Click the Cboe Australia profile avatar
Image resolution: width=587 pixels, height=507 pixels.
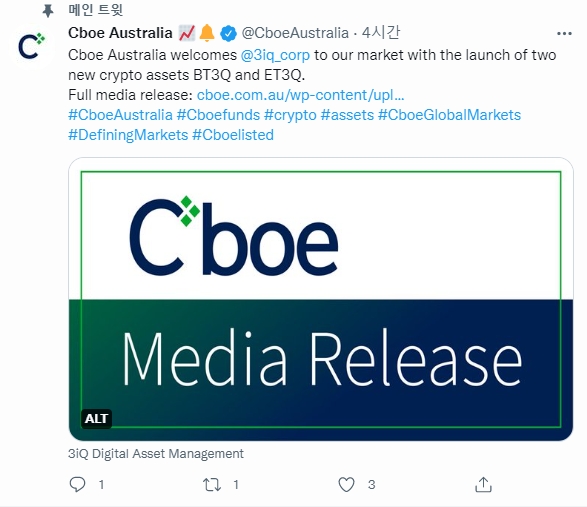pos(32,46)
